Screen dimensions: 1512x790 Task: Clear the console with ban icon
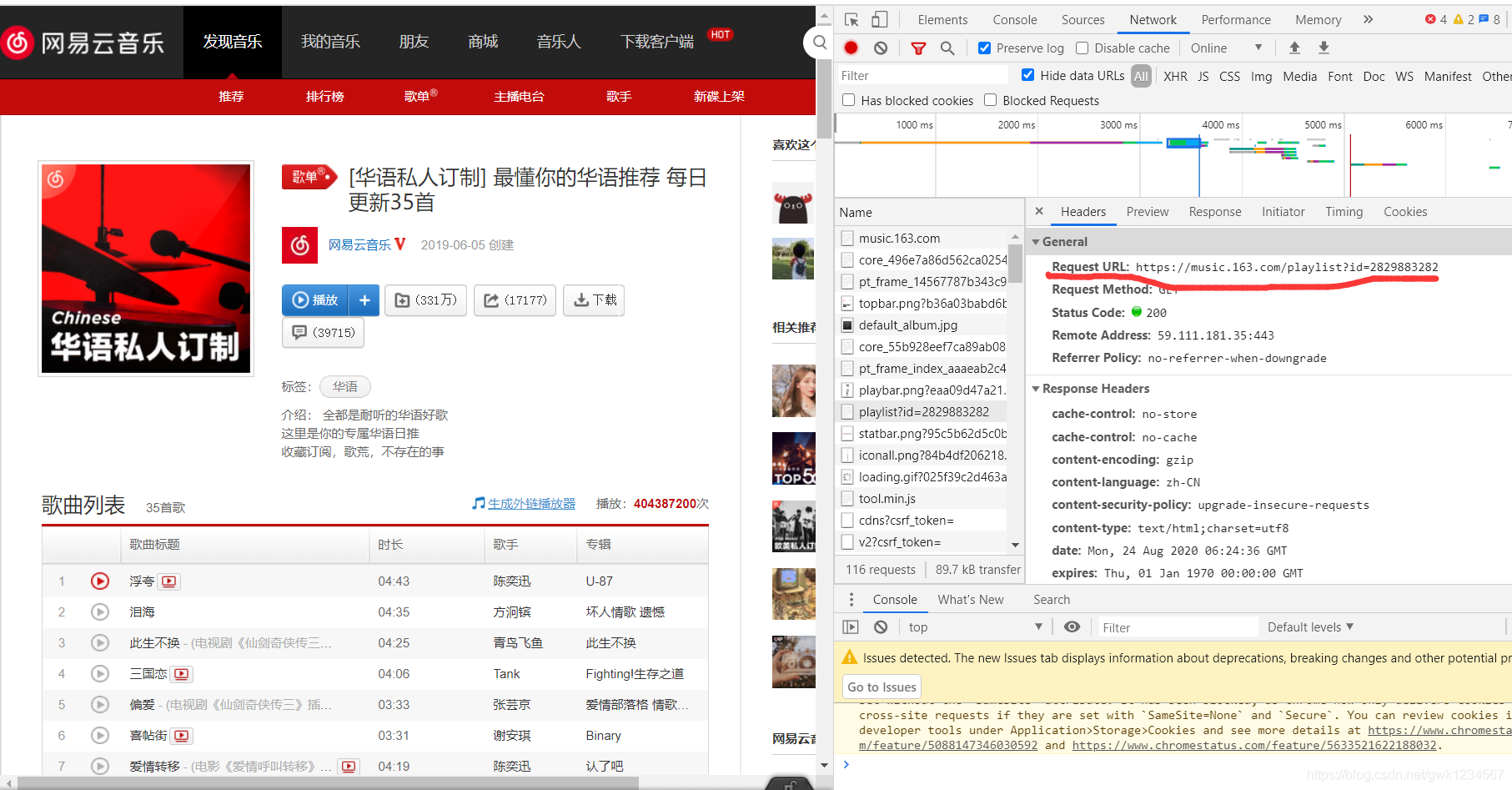pyautogui.click(x=881, y=626)
